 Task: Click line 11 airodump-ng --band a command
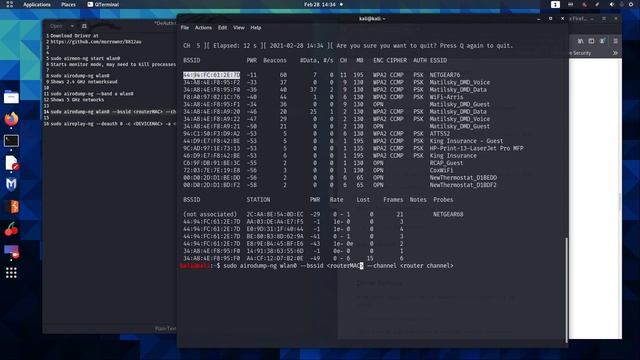92,94
